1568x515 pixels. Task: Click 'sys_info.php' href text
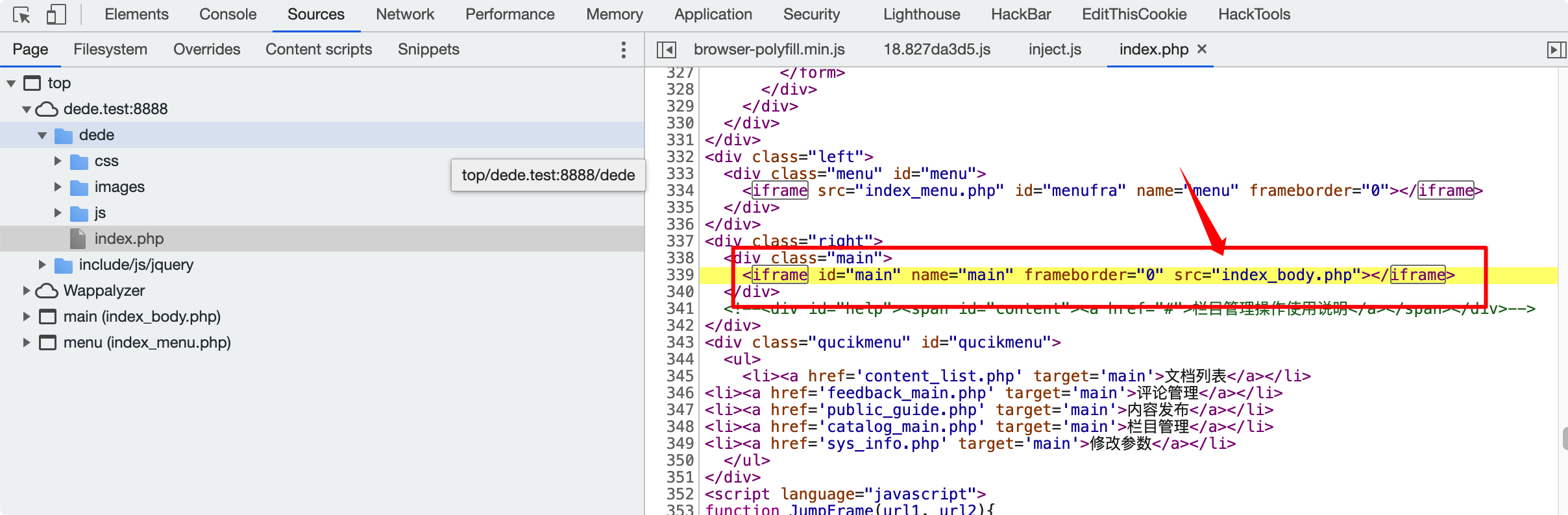[883, 444]
